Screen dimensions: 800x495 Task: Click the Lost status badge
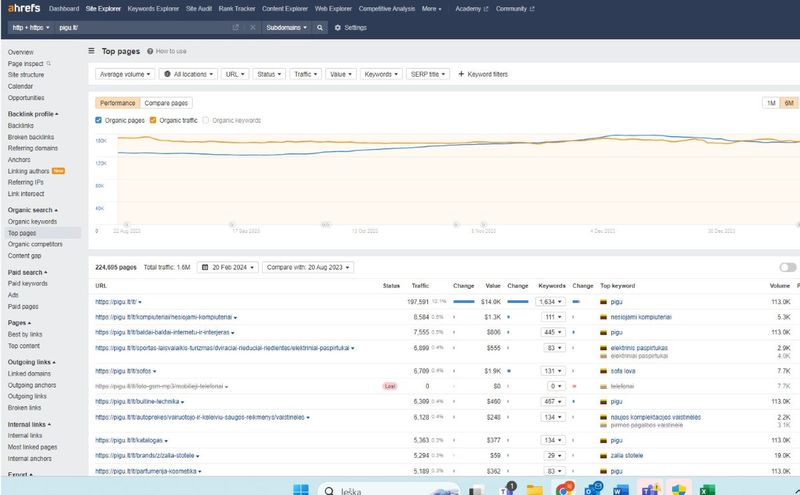click(390, 386)
